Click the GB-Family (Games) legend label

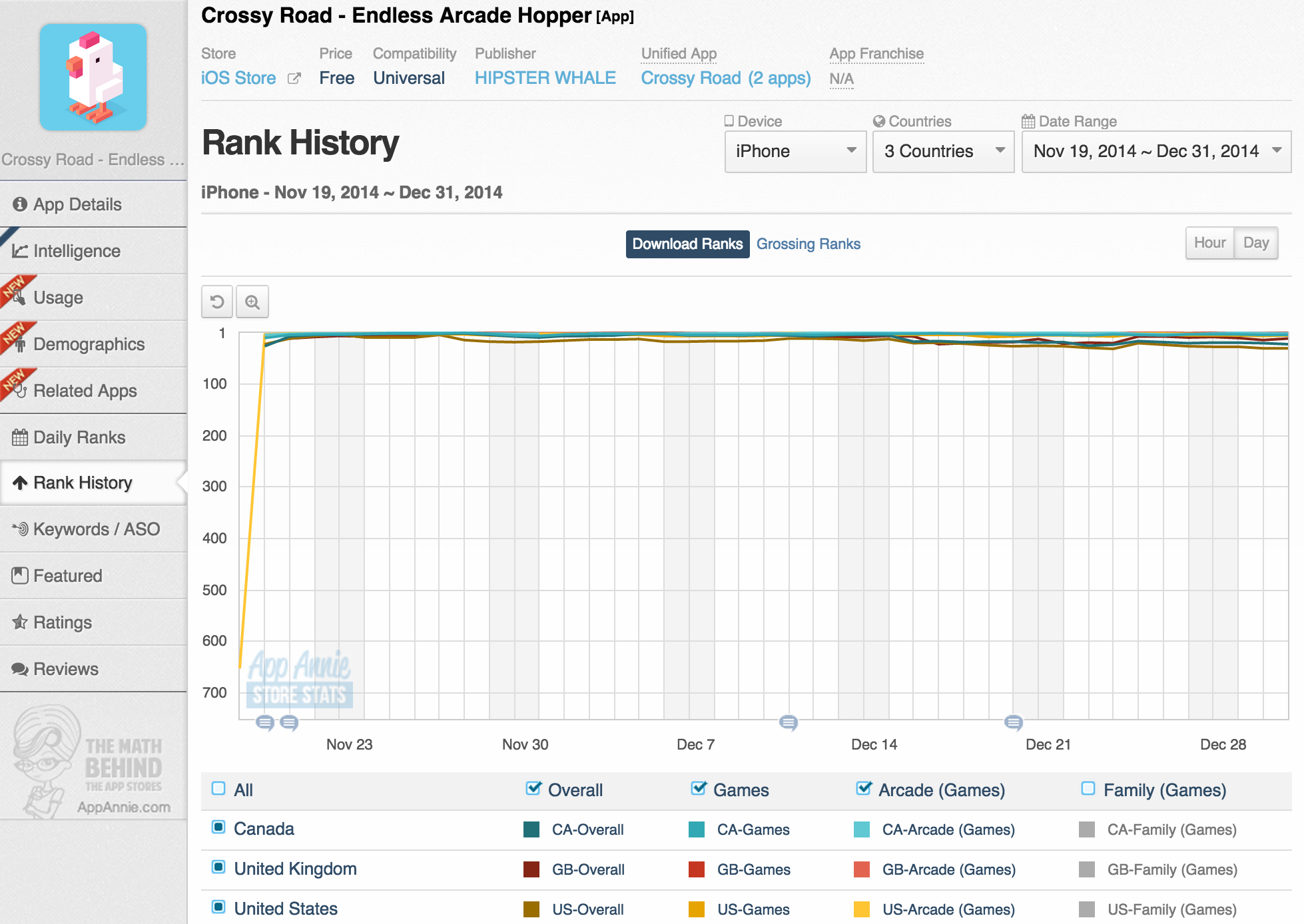click(x=1172, y=869)
